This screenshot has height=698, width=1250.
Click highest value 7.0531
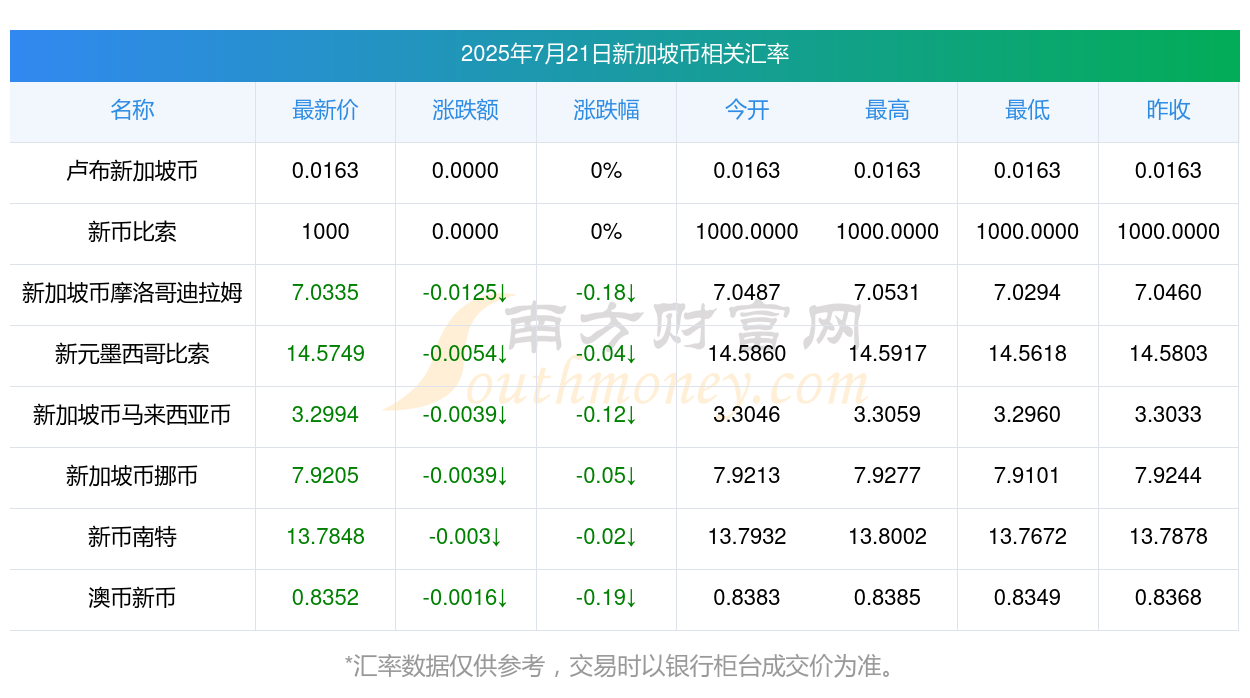[x=887, y=293]
